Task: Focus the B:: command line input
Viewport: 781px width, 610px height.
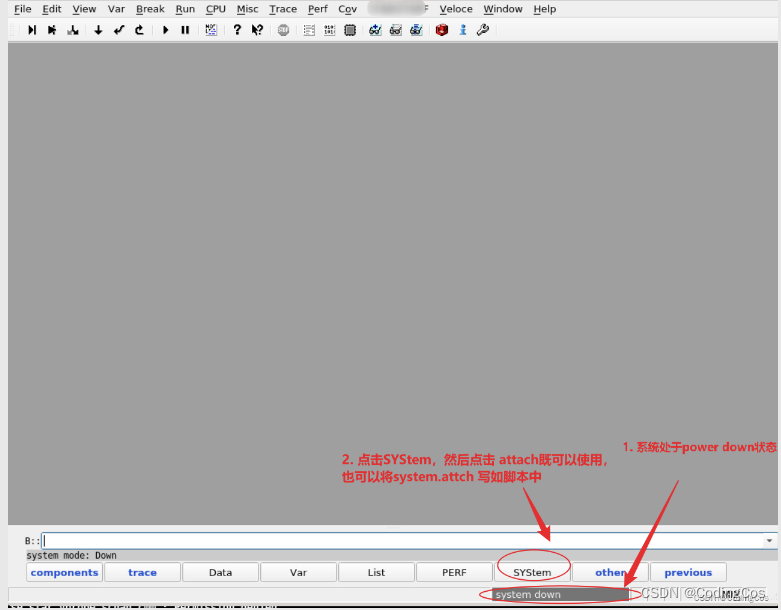Action: point(401,540)
